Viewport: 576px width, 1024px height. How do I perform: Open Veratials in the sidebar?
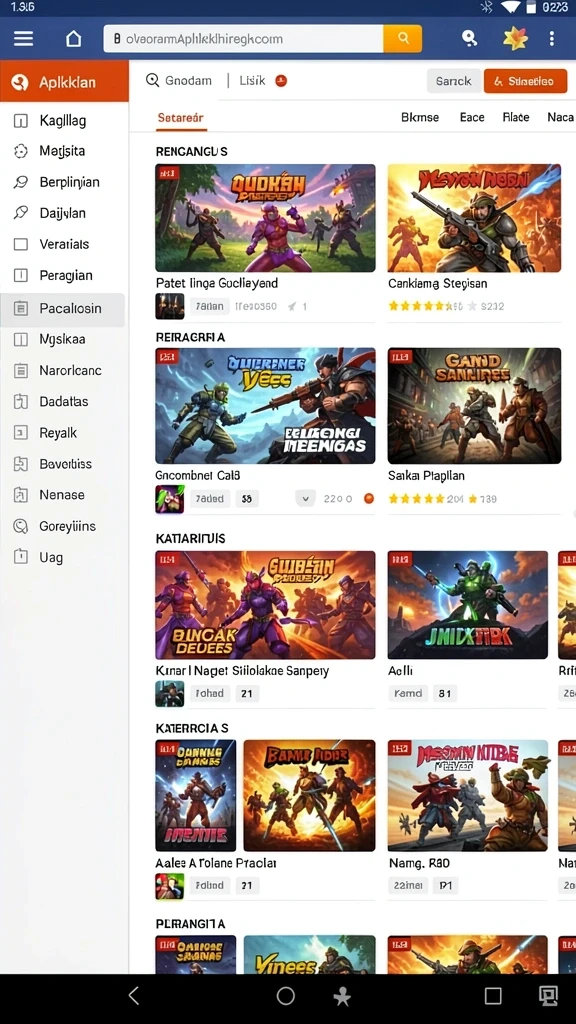point(63,244)
